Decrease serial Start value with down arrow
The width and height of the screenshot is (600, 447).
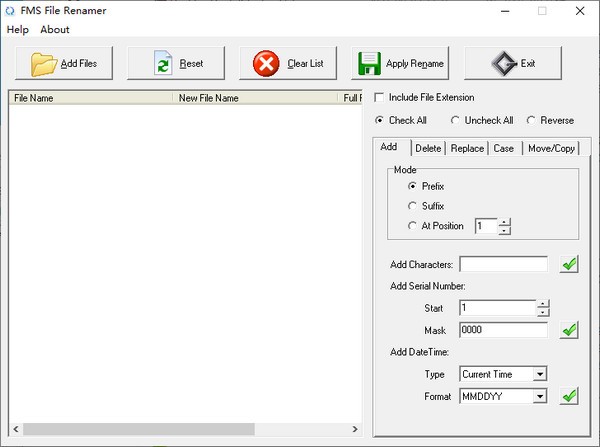[x=543, y=312]
